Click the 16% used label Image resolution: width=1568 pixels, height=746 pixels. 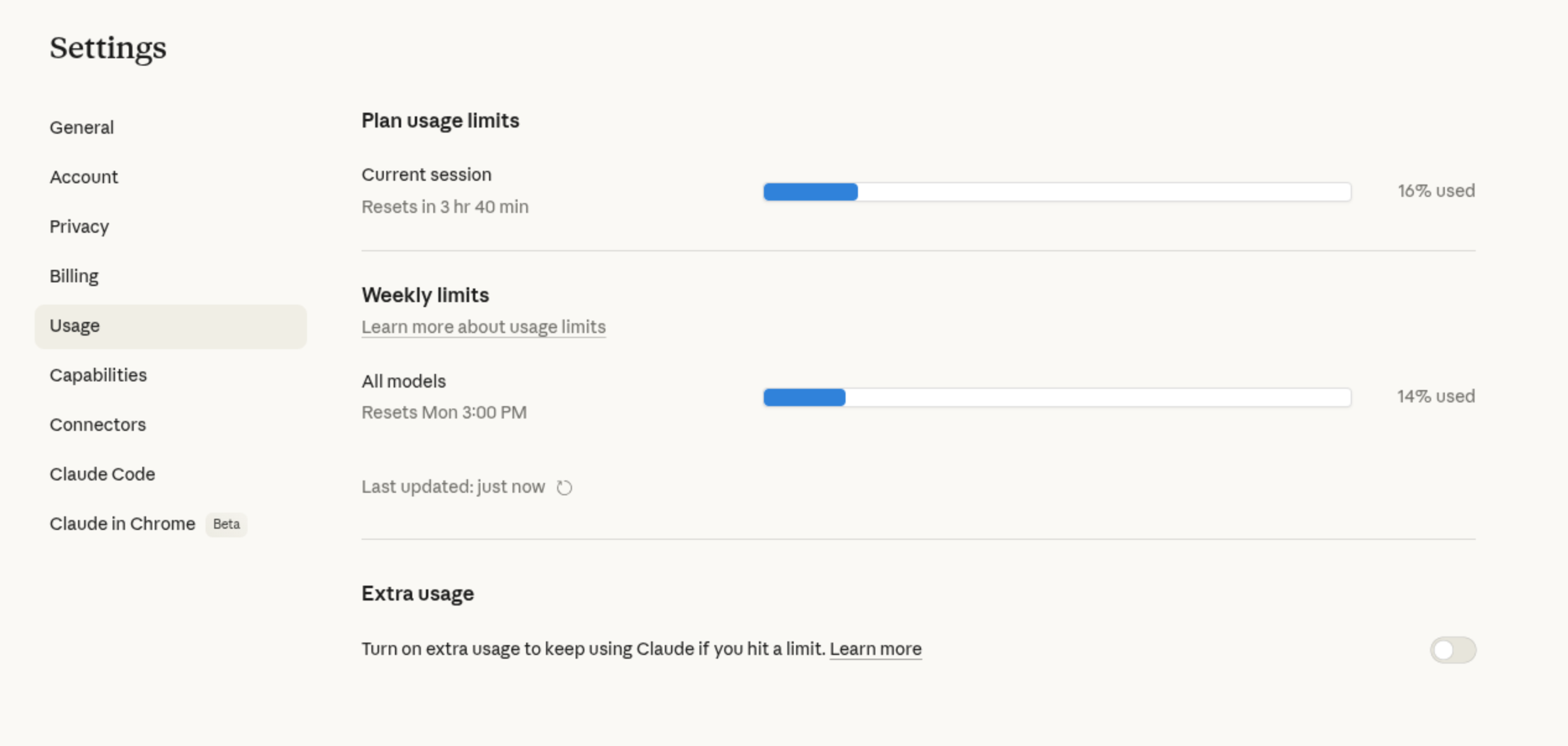(1436, 191)
